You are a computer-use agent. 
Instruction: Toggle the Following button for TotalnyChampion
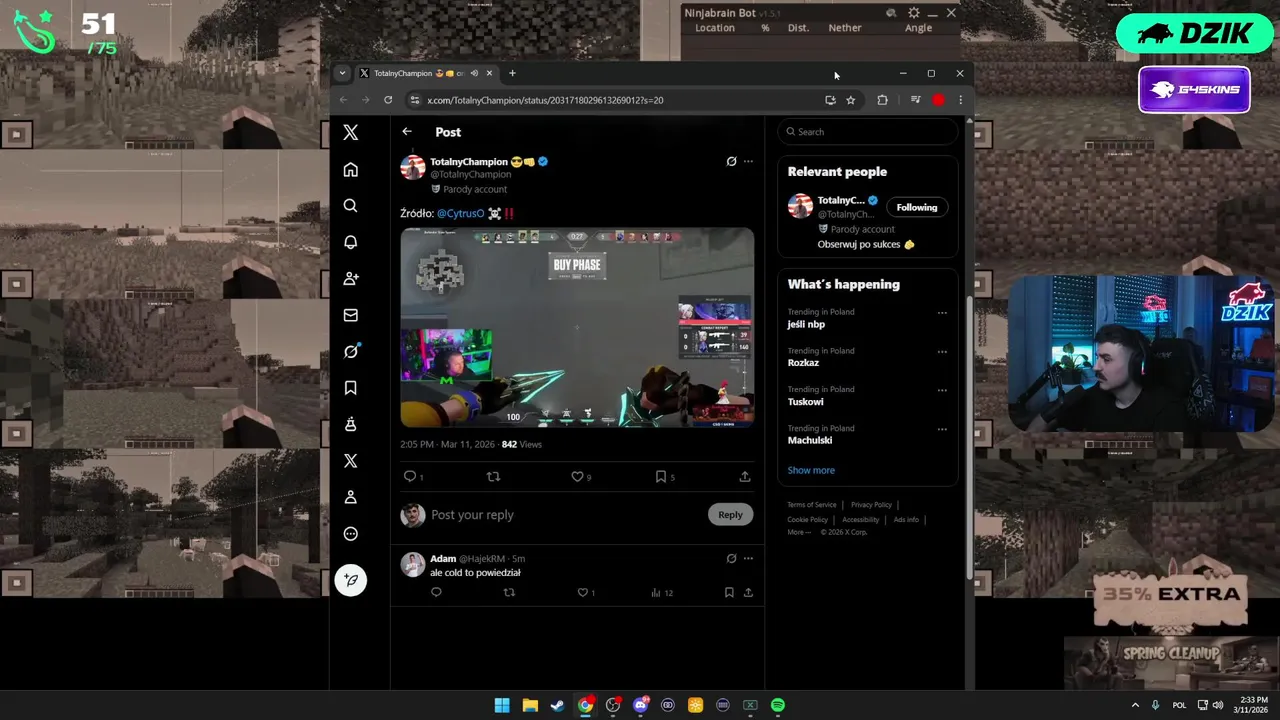917,207
